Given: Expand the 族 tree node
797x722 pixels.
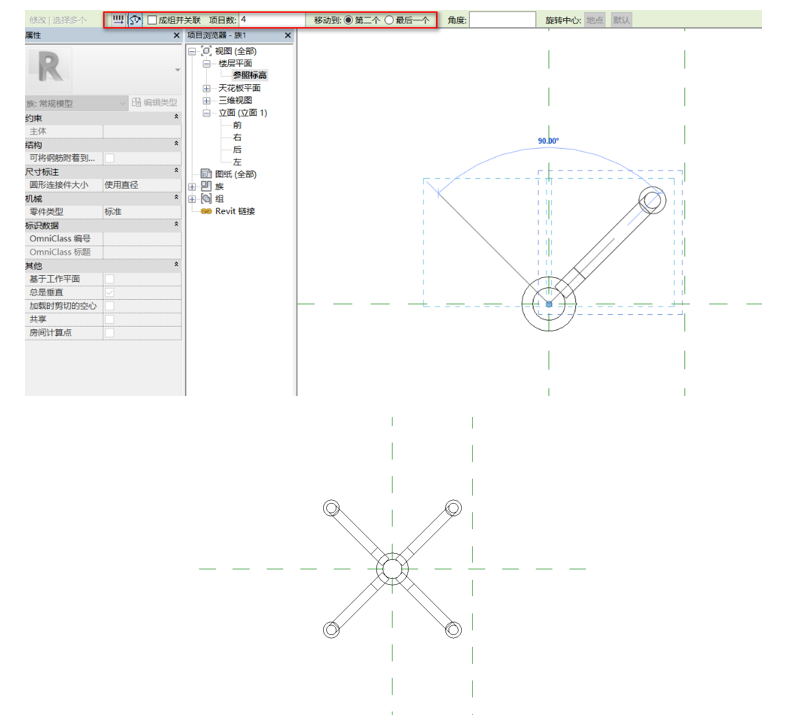Looking at the screenshot, I should click(192, 187).
